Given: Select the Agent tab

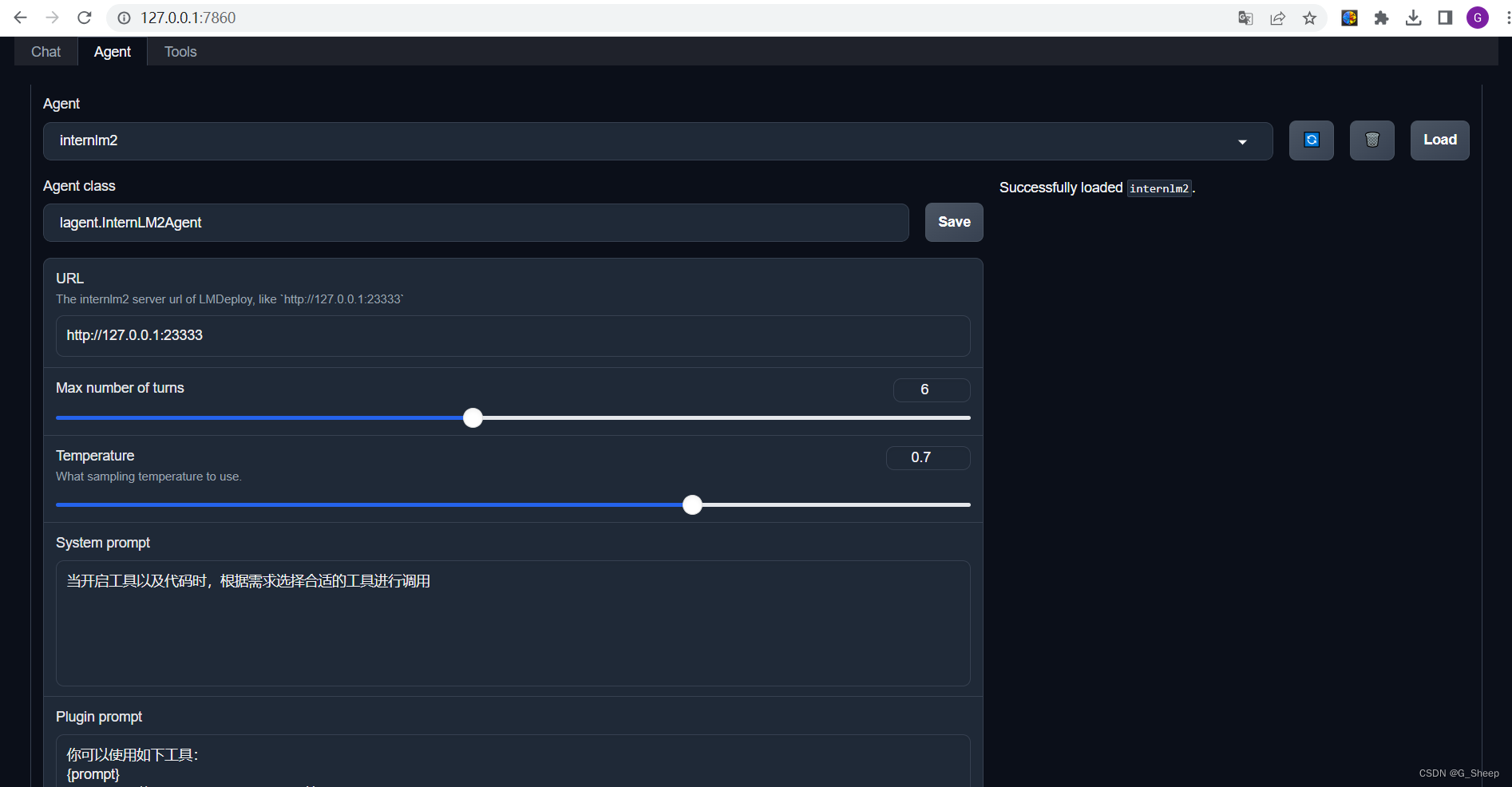Looking at the screenshot, I should click(x=113, y=52).
